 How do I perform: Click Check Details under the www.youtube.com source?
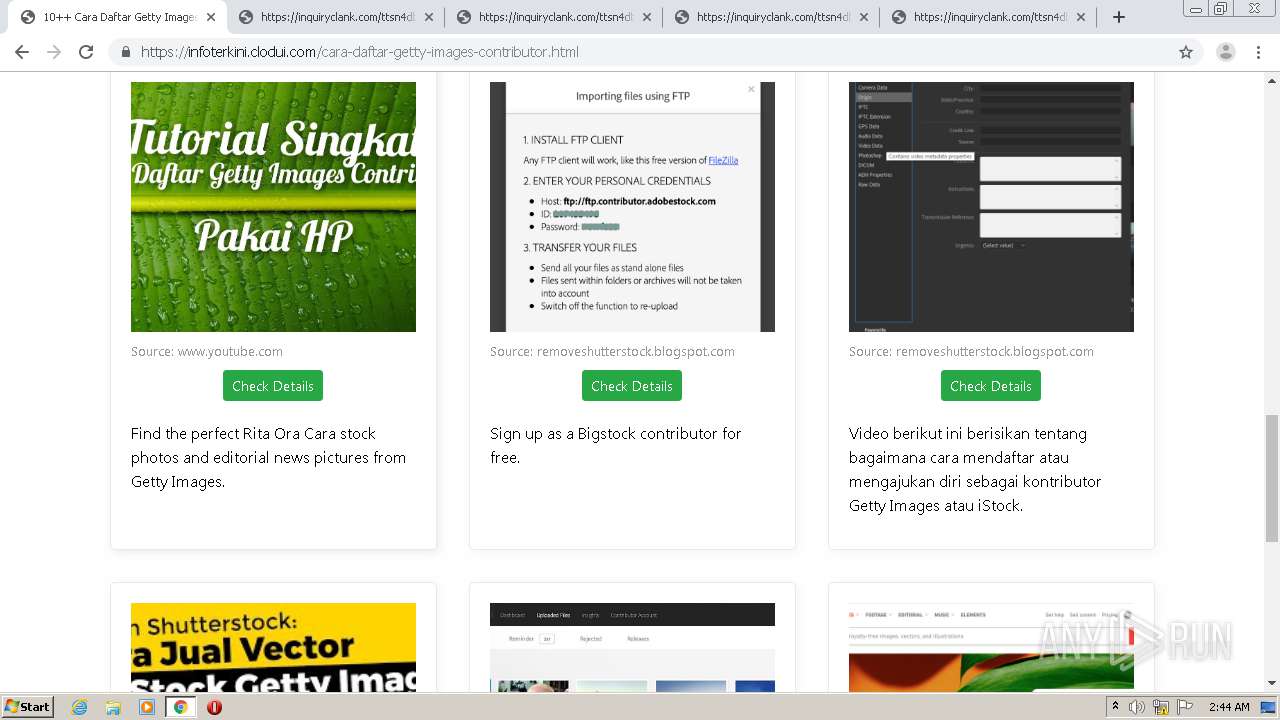pyautogui.click(x=273, y=386)
